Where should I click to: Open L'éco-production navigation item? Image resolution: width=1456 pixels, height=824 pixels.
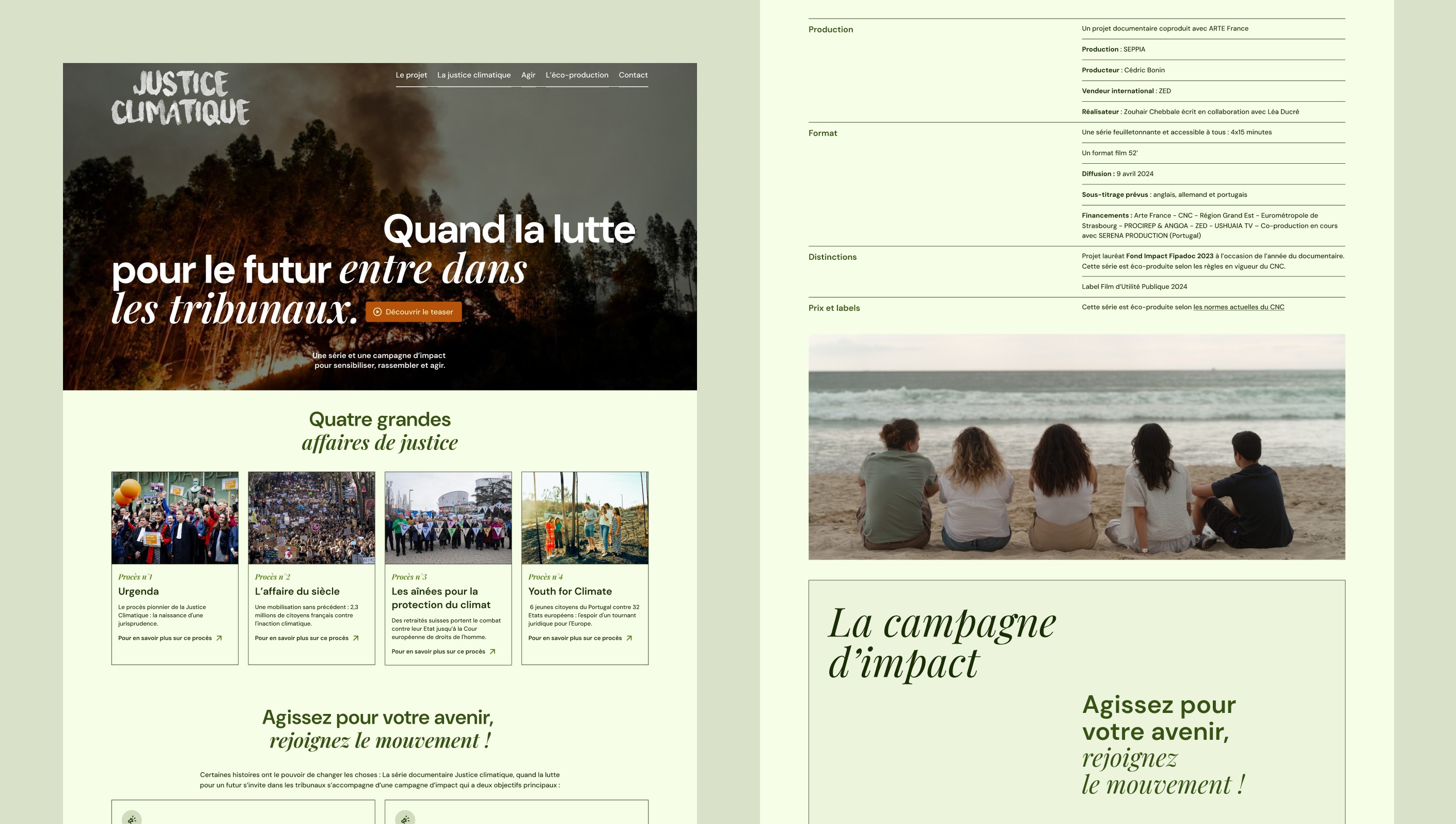[577, 75]
